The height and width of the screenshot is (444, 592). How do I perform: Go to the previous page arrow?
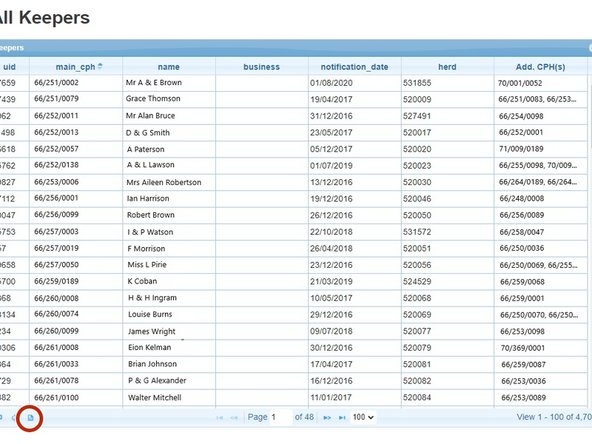[x=234, y=418]
